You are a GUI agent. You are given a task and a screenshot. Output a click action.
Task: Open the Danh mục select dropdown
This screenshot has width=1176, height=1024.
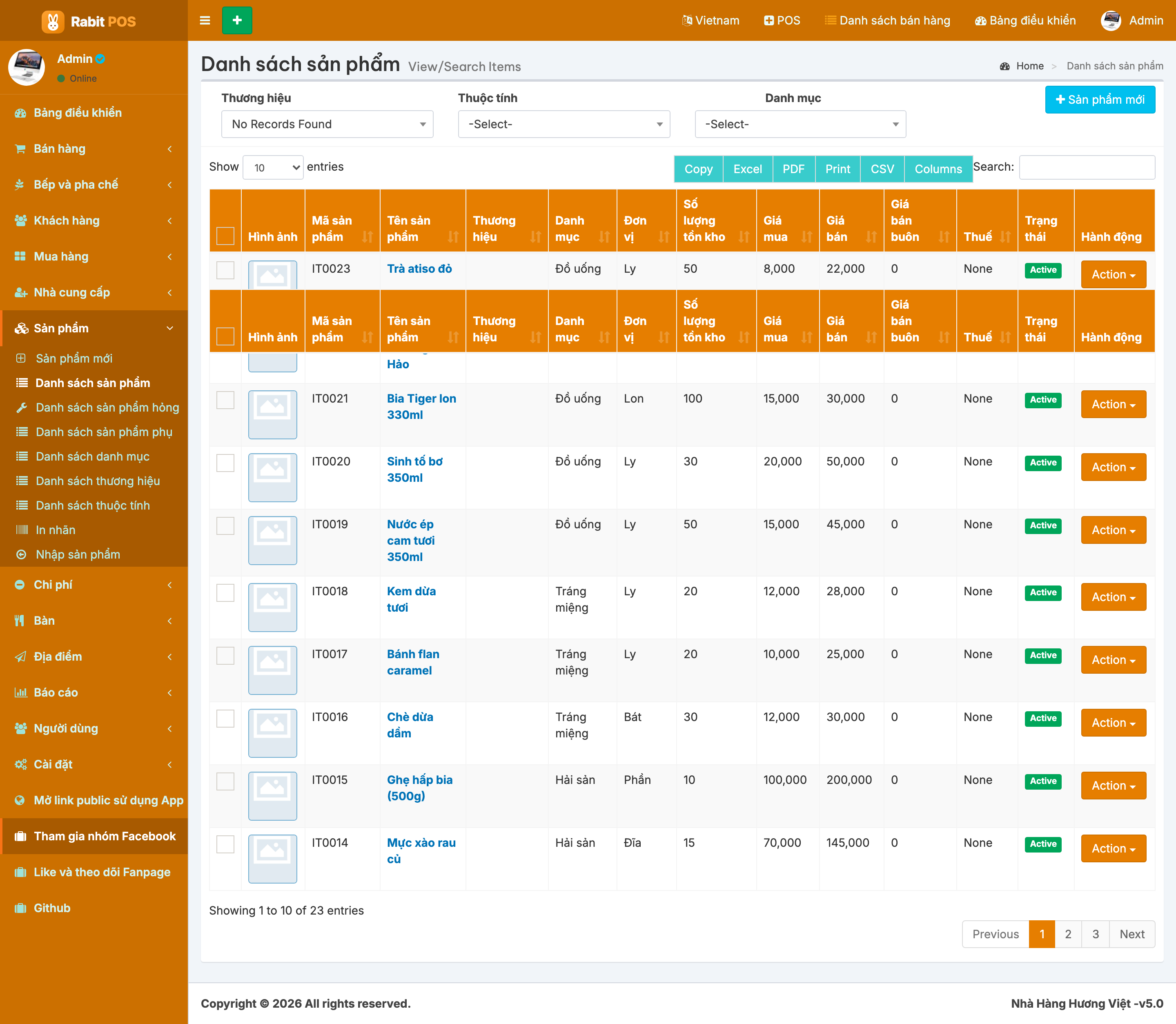pos(800,124)
